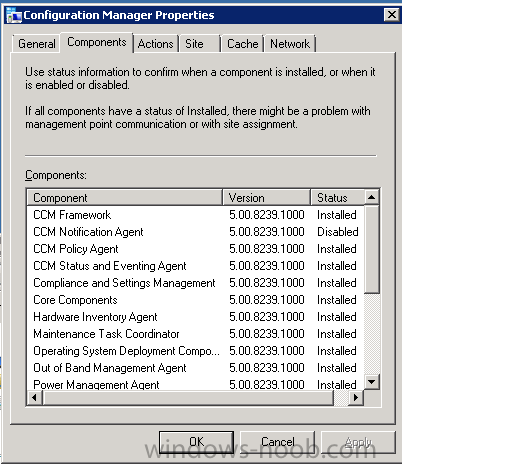Select the Network tab
Image resolution: width=521 pixels, height=464 pixels.
click(x=290, y=44)
